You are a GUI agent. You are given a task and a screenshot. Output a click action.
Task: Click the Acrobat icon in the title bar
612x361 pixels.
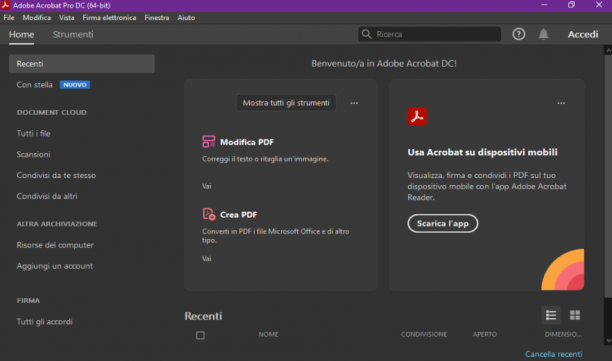(x=5, y=5)
